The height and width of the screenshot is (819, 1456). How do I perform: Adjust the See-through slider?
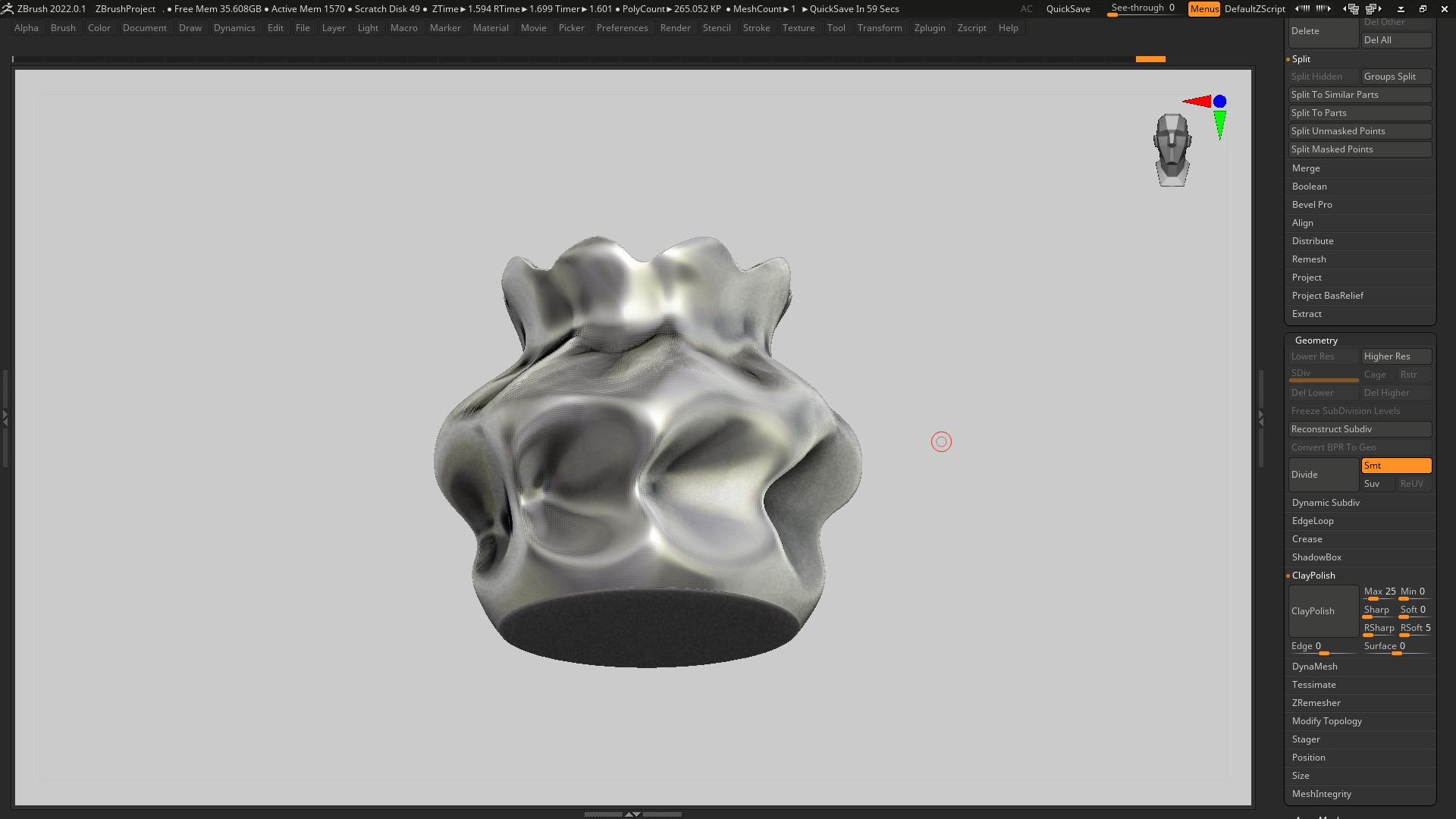tap(1143, 8)
